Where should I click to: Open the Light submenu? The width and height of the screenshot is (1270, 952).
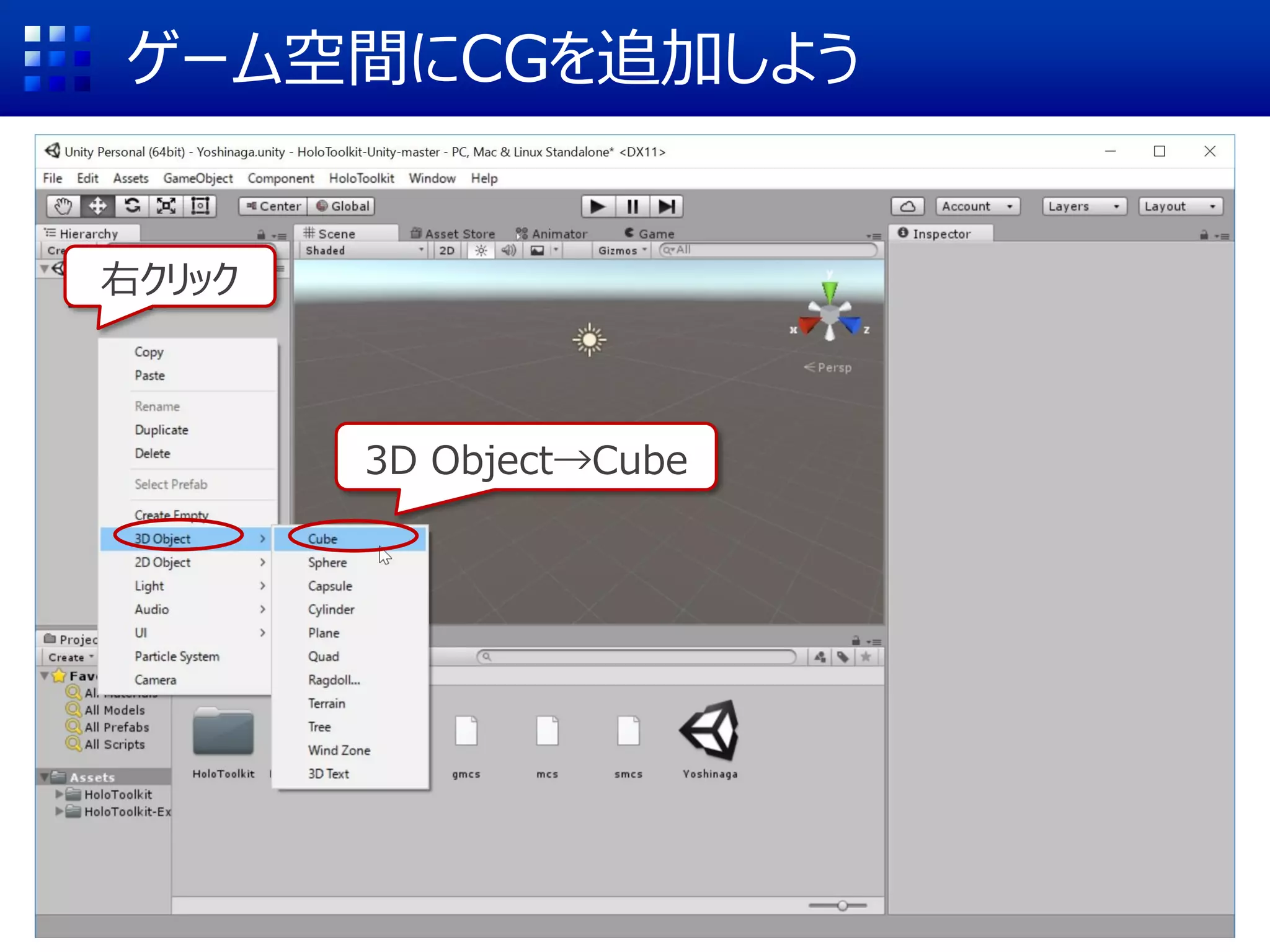(186, 586)
